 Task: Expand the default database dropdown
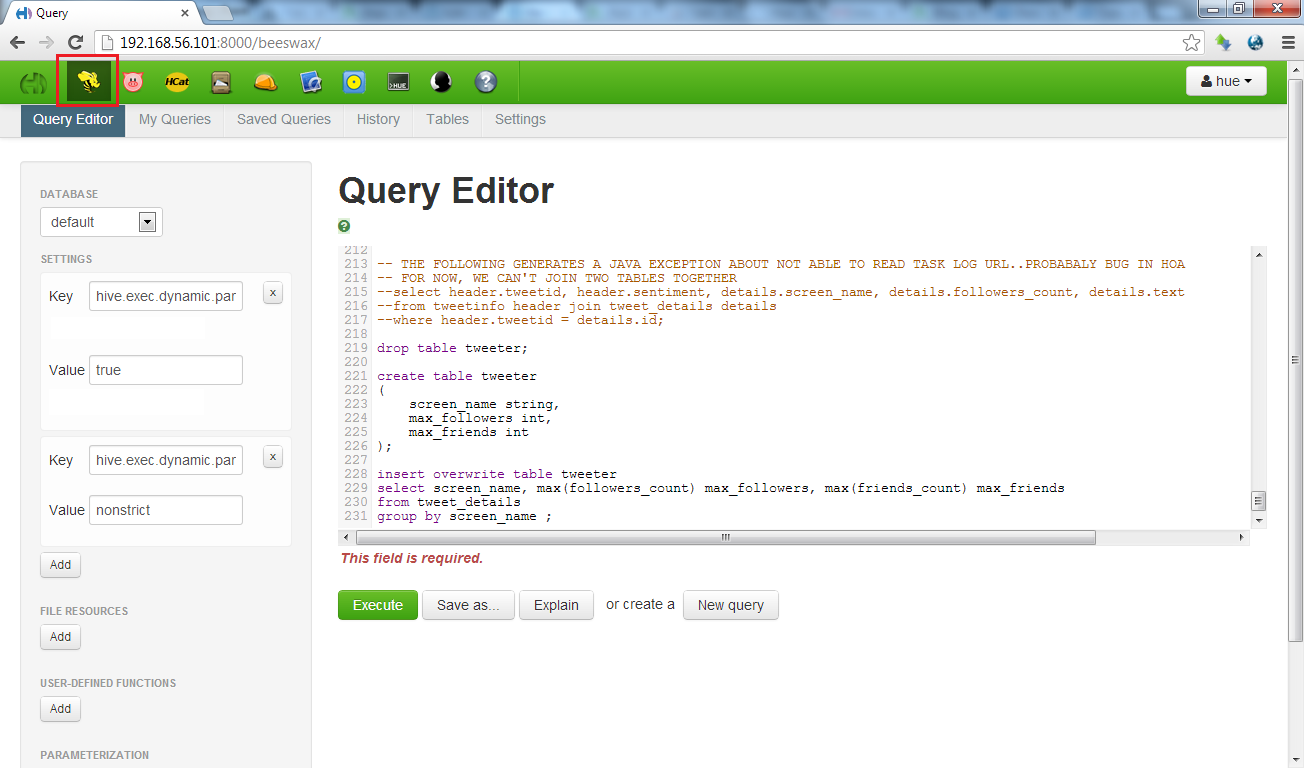tap(101, 222)
